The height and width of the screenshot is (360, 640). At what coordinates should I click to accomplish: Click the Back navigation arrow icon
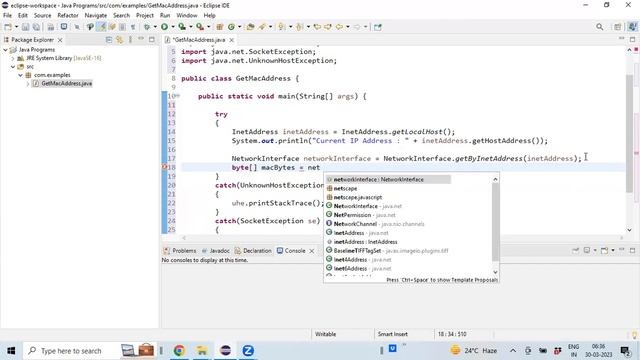click(x=339, y=27)
